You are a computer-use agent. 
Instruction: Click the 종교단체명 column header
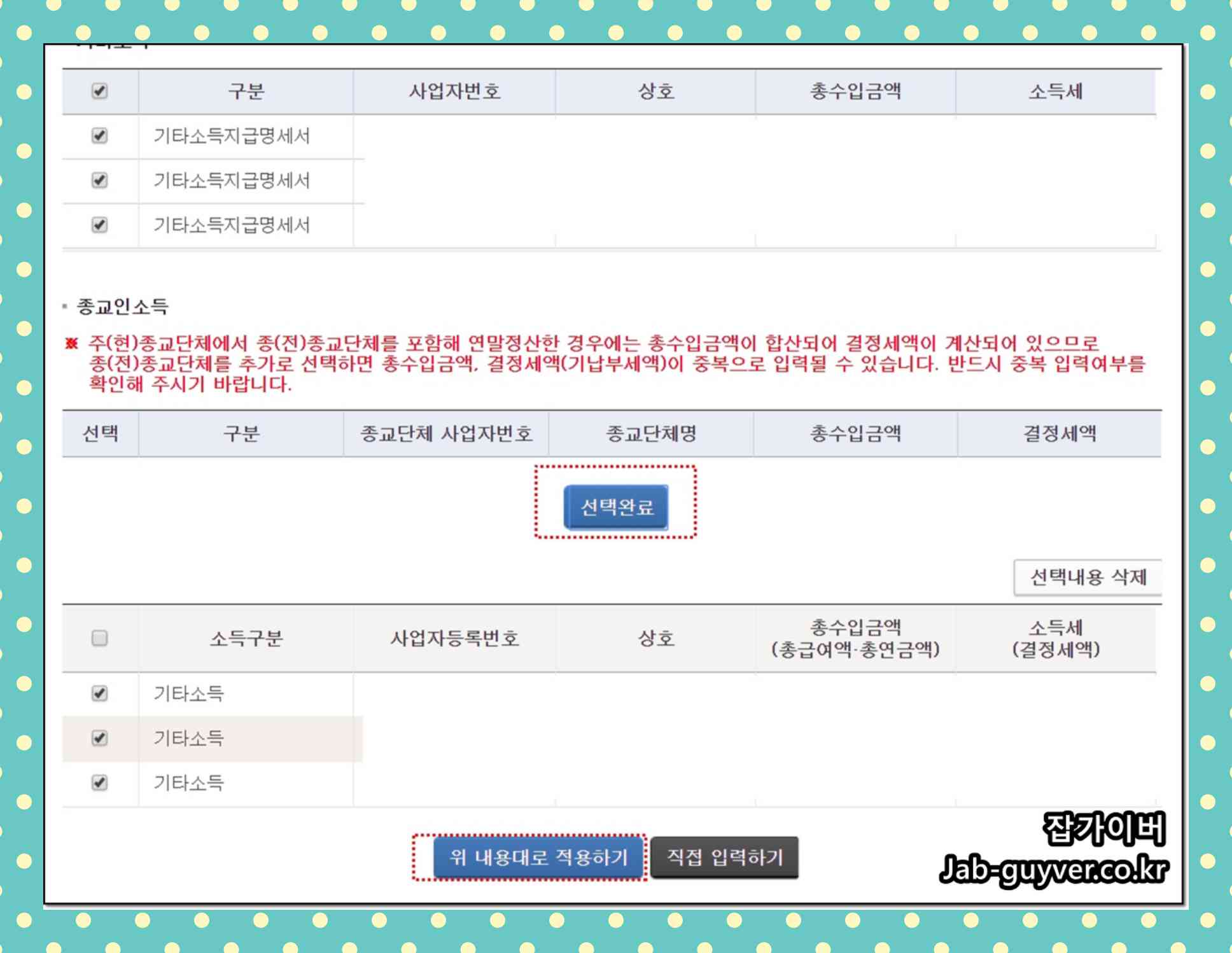650,434
